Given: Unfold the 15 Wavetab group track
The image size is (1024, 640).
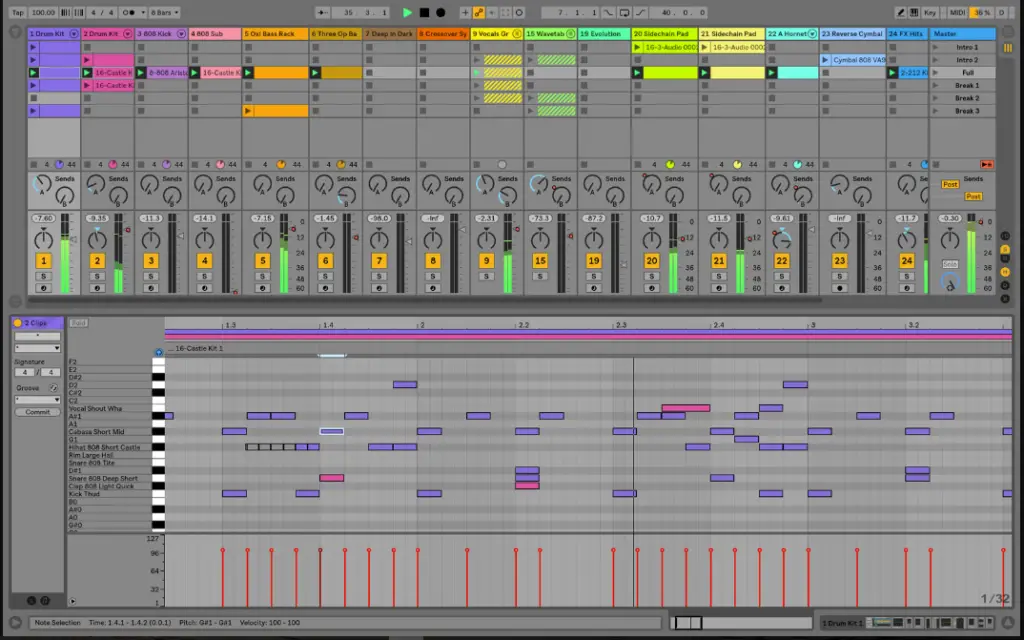Looking at the screenshot, I should (571, 33).
